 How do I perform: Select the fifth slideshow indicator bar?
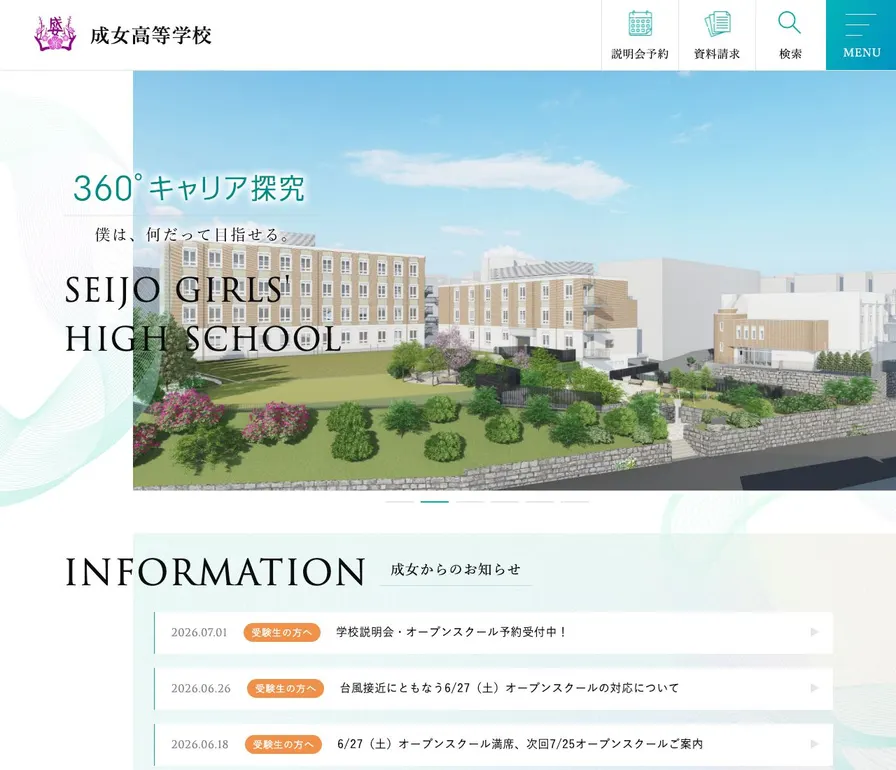[539, 502]
